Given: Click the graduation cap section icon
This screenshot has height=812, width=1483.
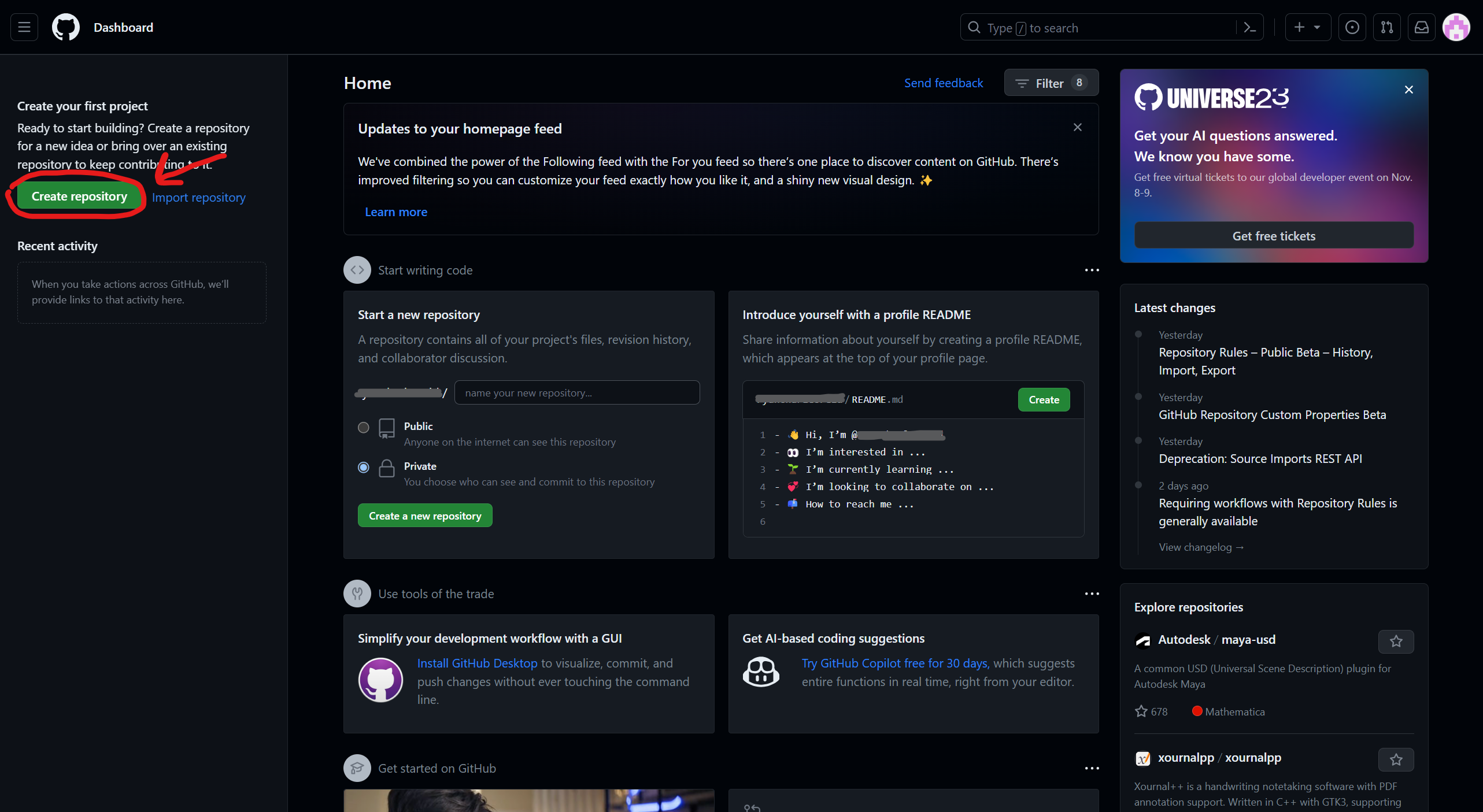Looking at the screenshot, I should [x=357, y=768].
